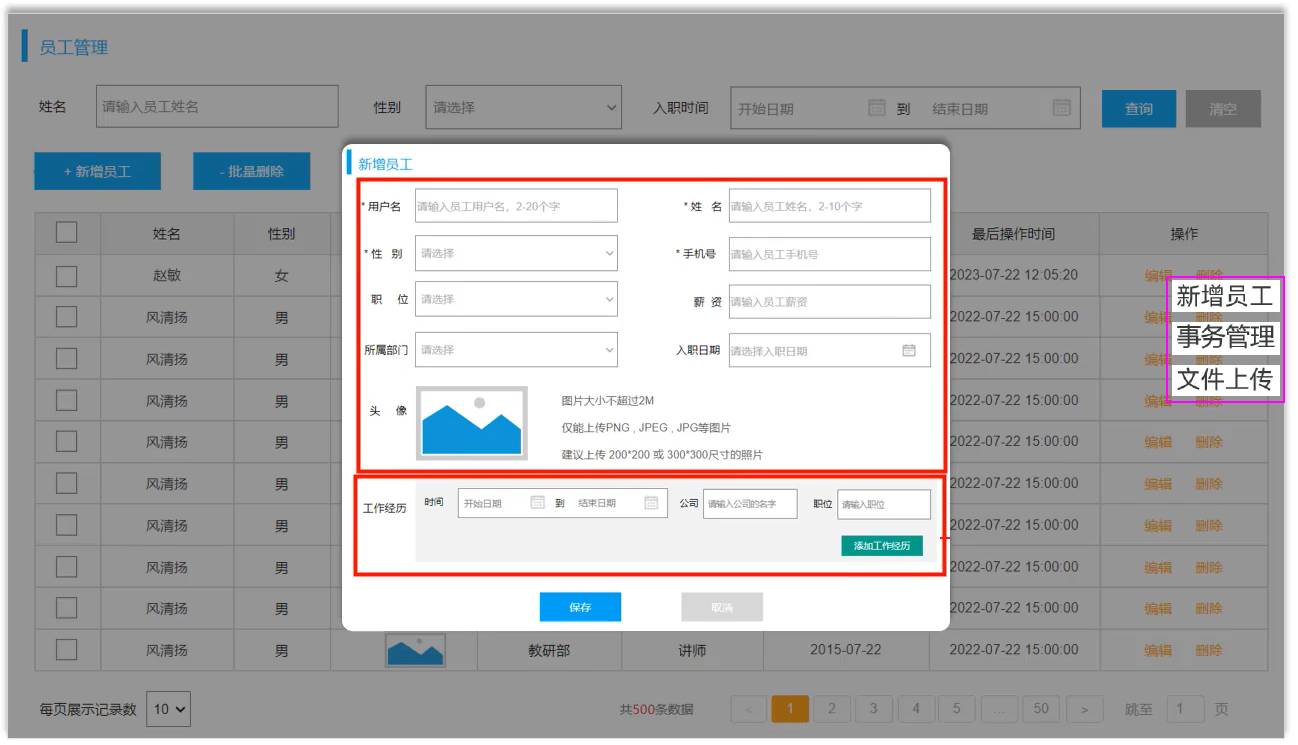
Task: Click the 用户名 input field
Action: point(516,206)
